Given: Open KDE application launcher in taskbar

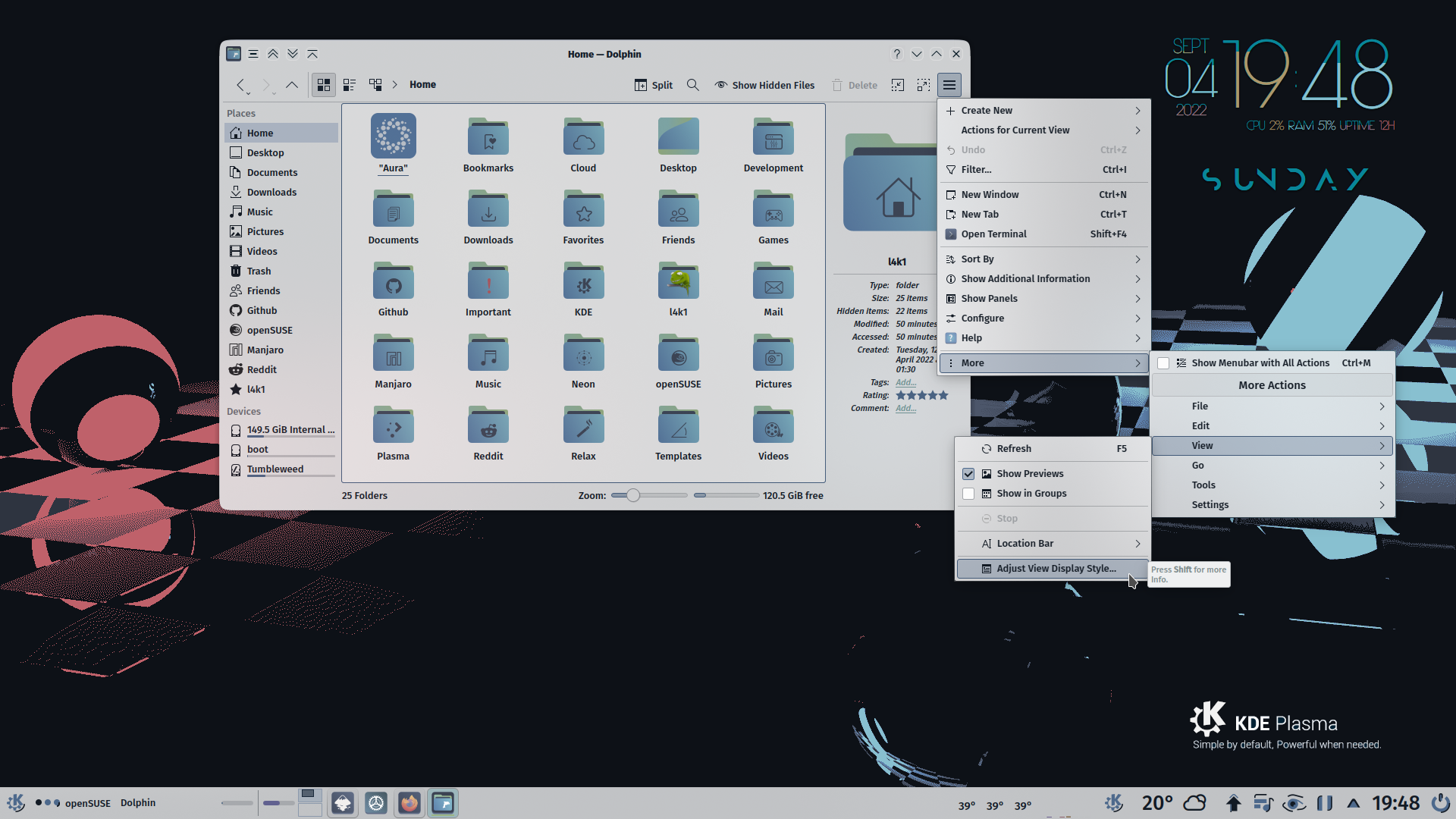Looking at the screenshot, I should click(15, 803).
